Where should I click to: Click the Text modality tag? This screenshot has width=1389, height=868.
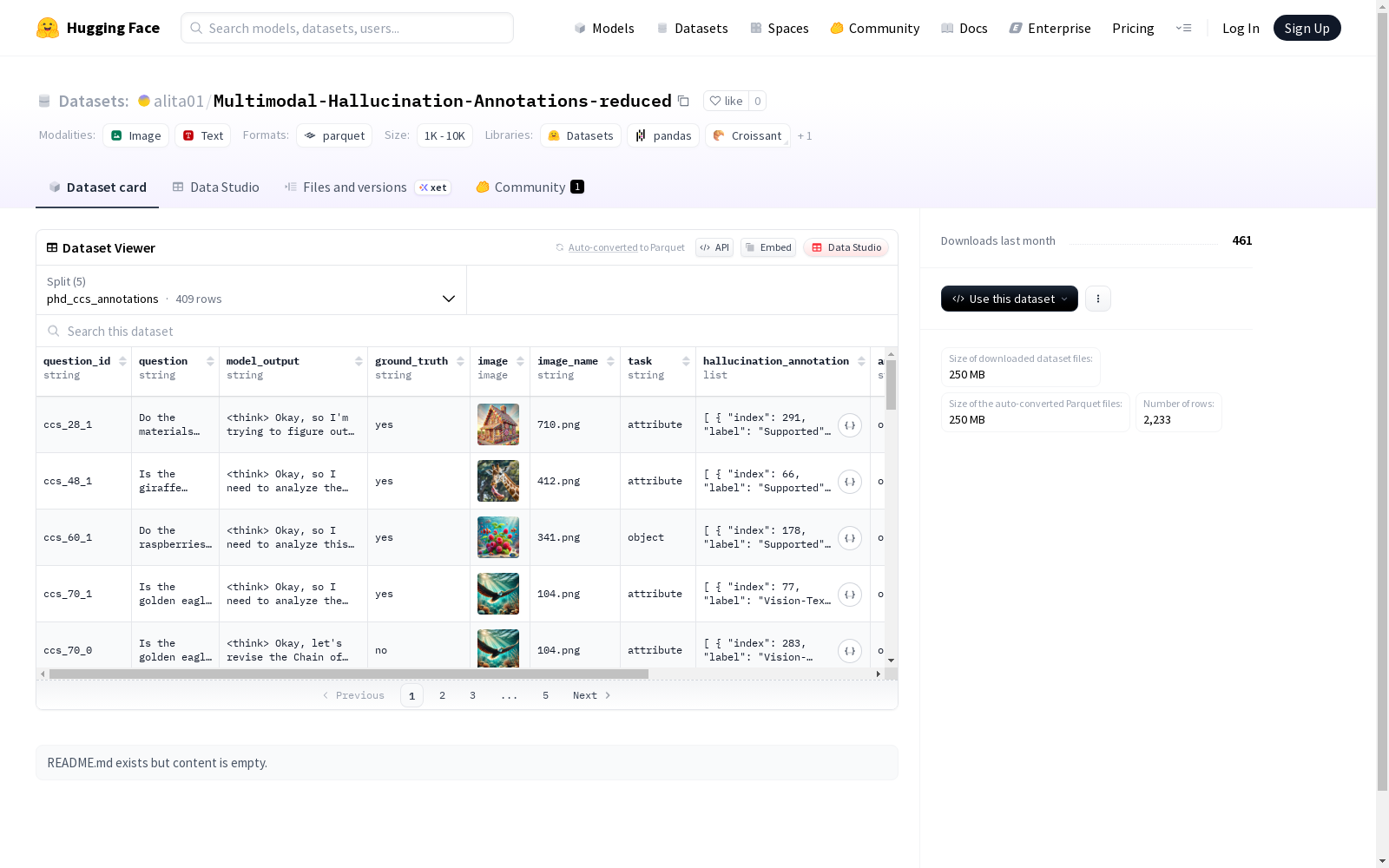[x=203, y=135]
